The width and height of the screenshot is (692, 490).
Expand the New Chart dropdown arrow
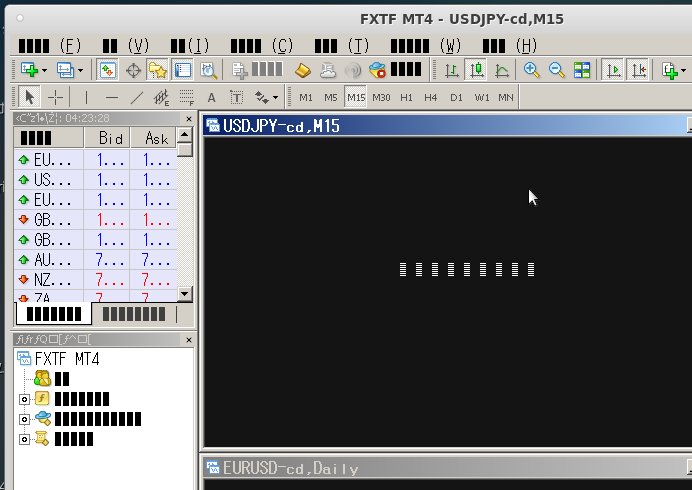point(44,70)
